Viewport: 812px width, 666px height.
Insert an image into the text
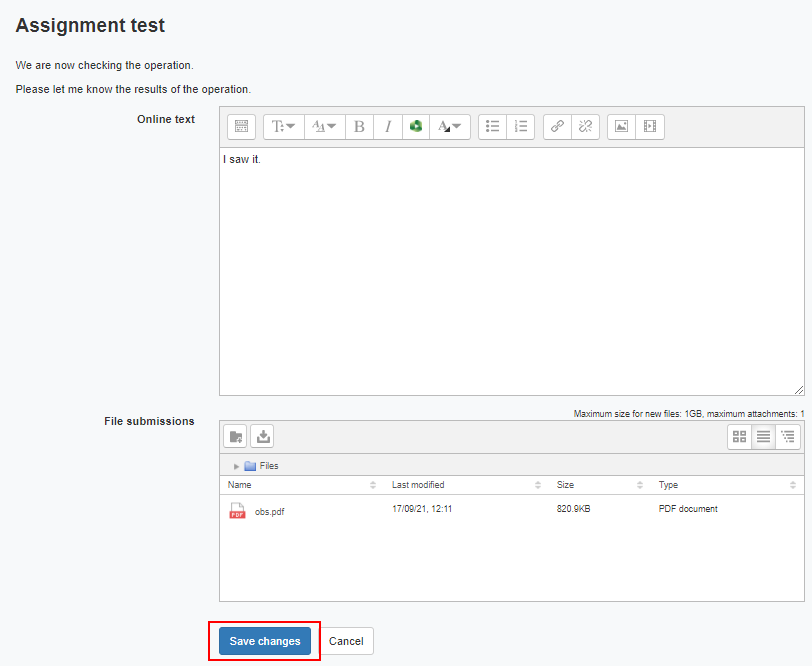tap(621, 127)
